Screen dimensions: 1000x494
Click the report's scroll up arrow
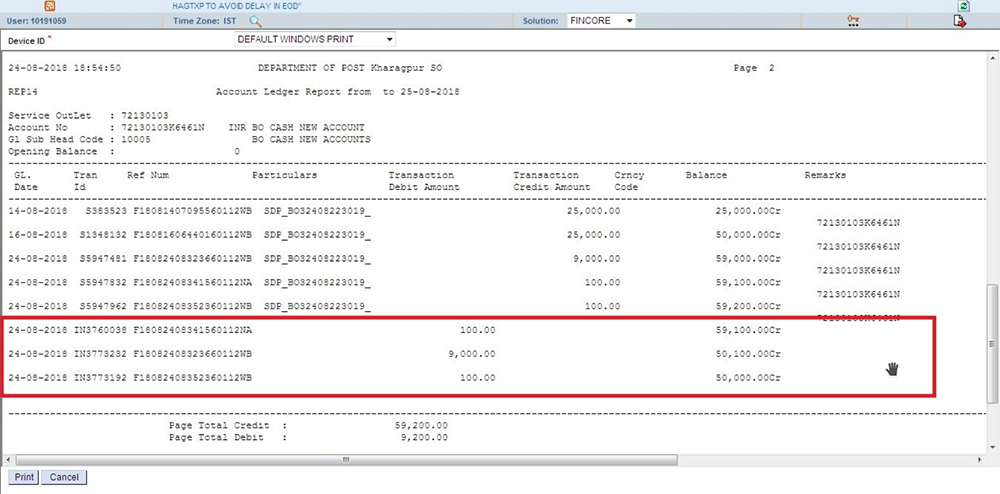(x=992, y=58)
